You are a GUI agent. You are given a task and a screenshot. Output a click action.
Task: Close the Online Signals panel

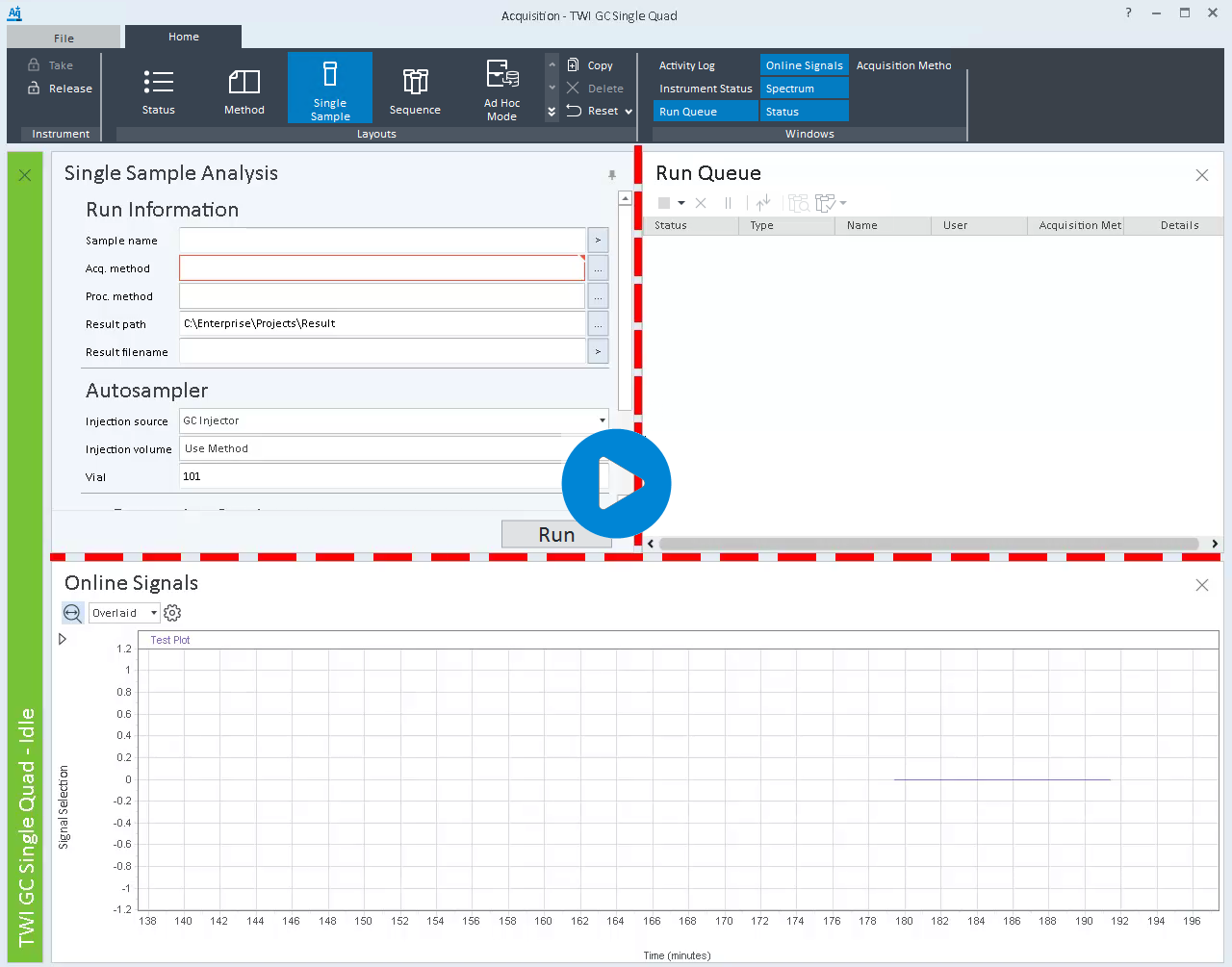[x=1202, y=585]
